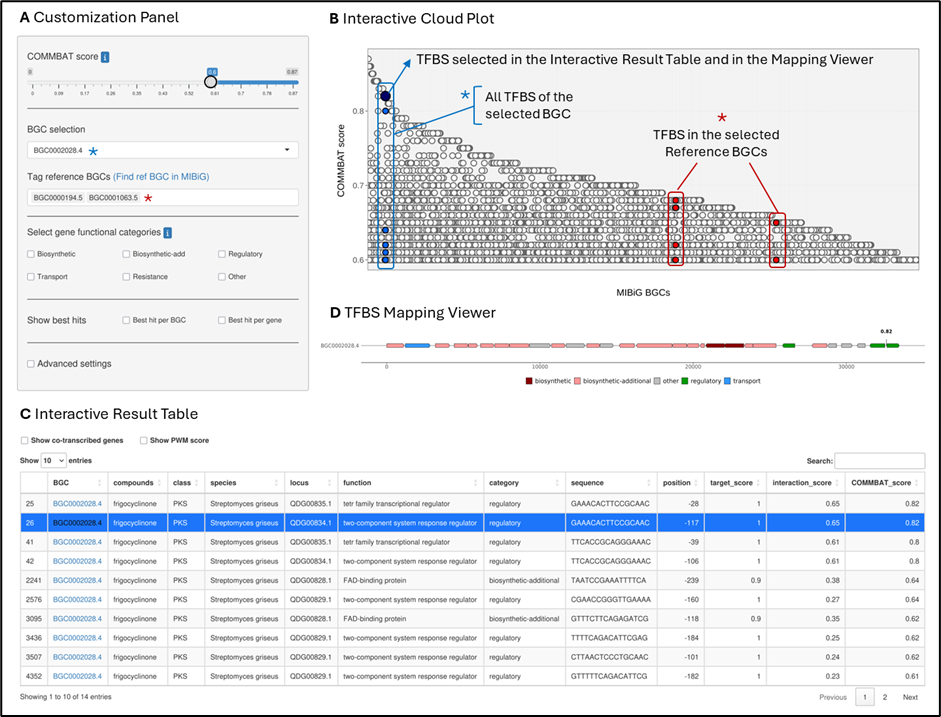
Task: Click the large dark-blue selected TFBS point
Action: 385,95
